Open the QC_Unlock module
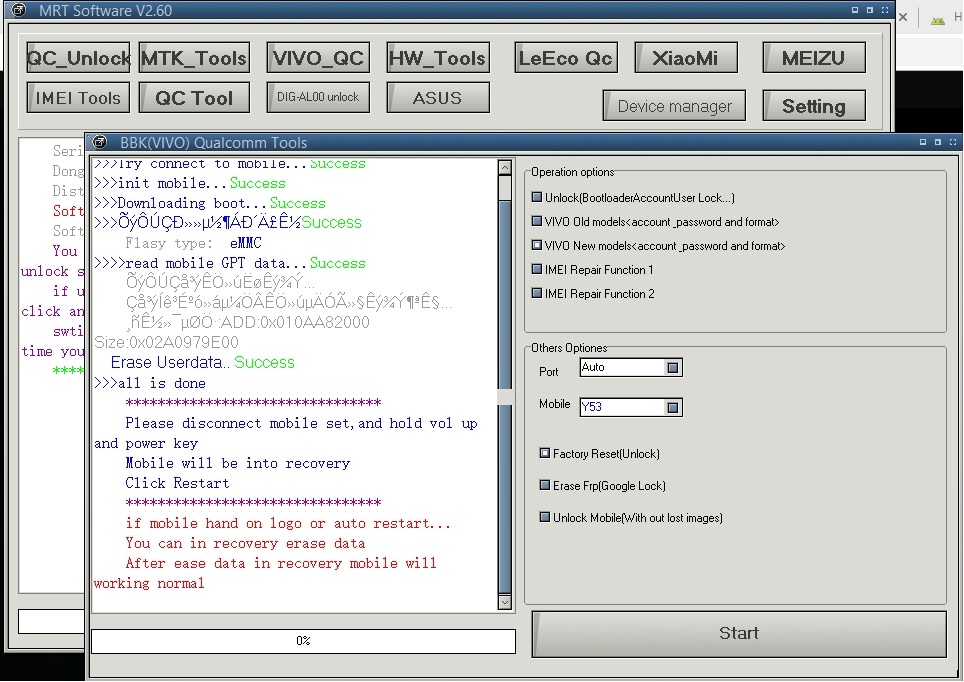The height and width of the screenshot is (682, 964). coord(78,58)
